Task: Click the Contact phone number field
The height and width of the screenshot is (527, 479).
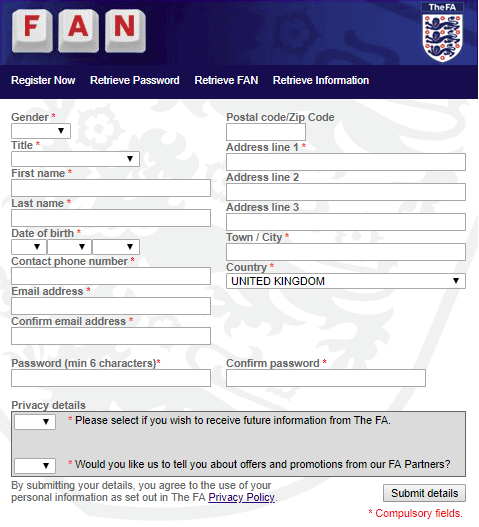Action: click(x=111, y=276)
